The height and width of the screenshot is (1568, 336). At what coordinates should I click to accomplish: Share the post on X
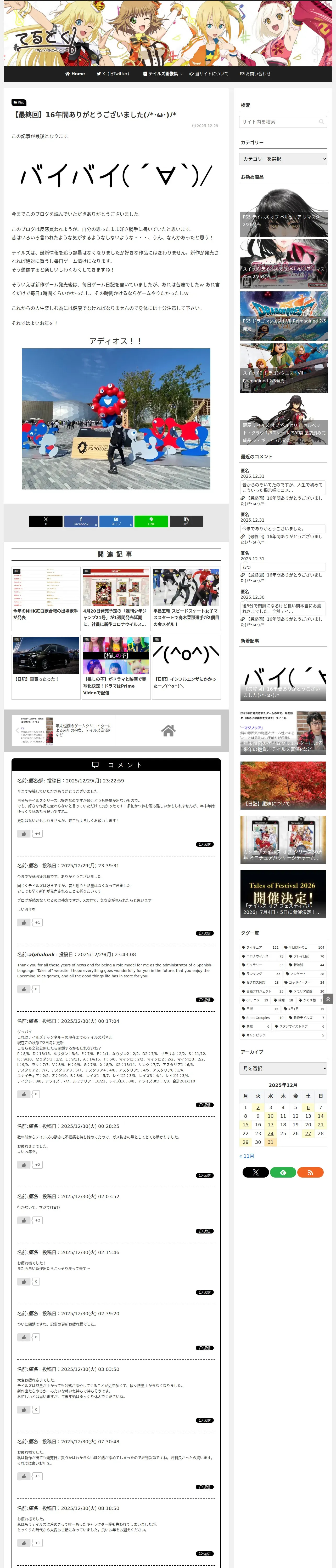click(46, 521)
